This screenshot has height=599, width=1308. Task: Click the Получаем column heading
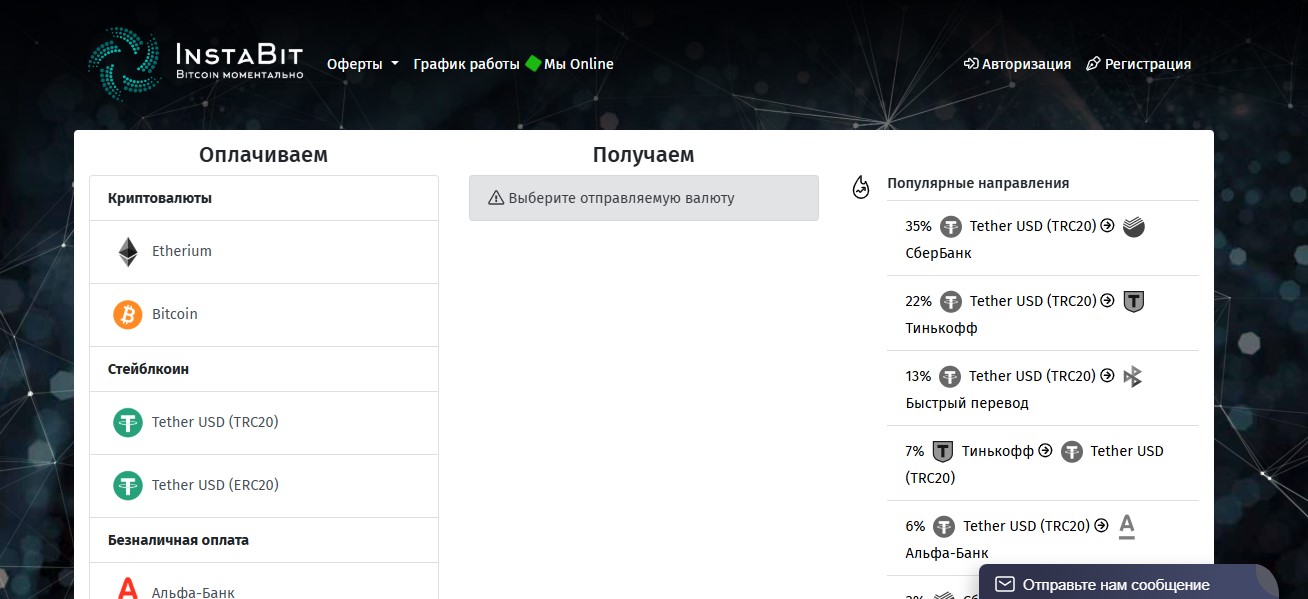pyautogui.click(x=643, y=155)
